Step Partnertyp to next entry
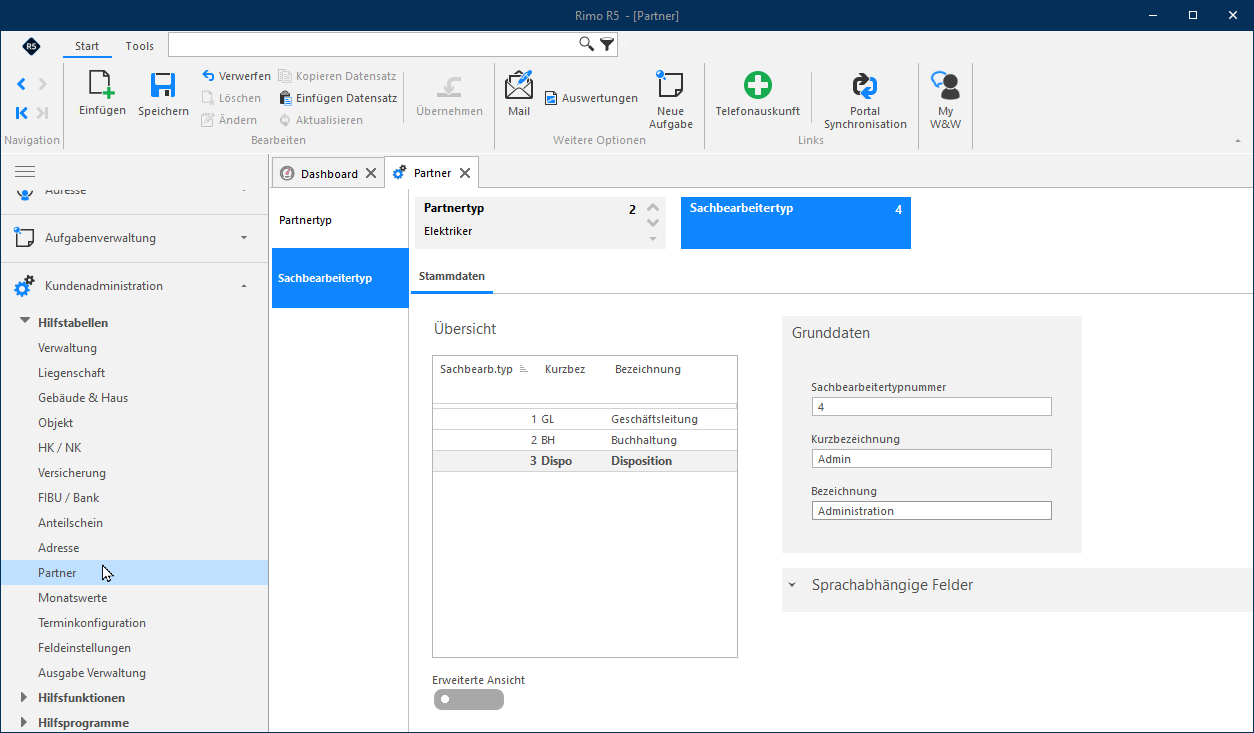The height and width of the screenshot is (733, 1254). point(653,223)
